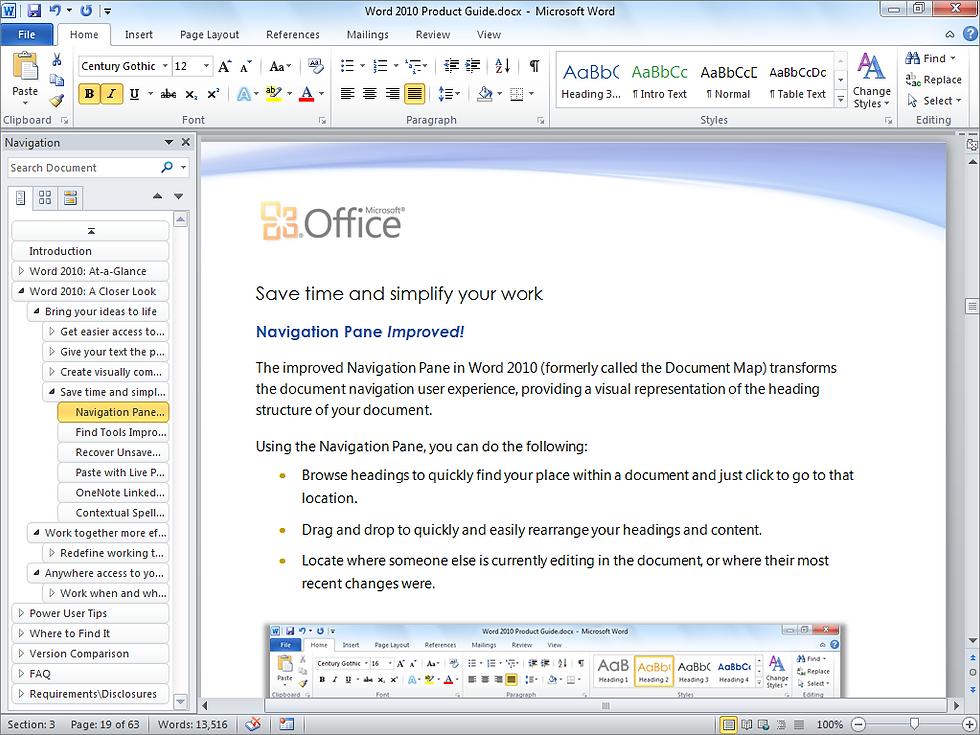Click the Increase Indent icon
This screenshot has height=735, width=980.
[473, 66]
